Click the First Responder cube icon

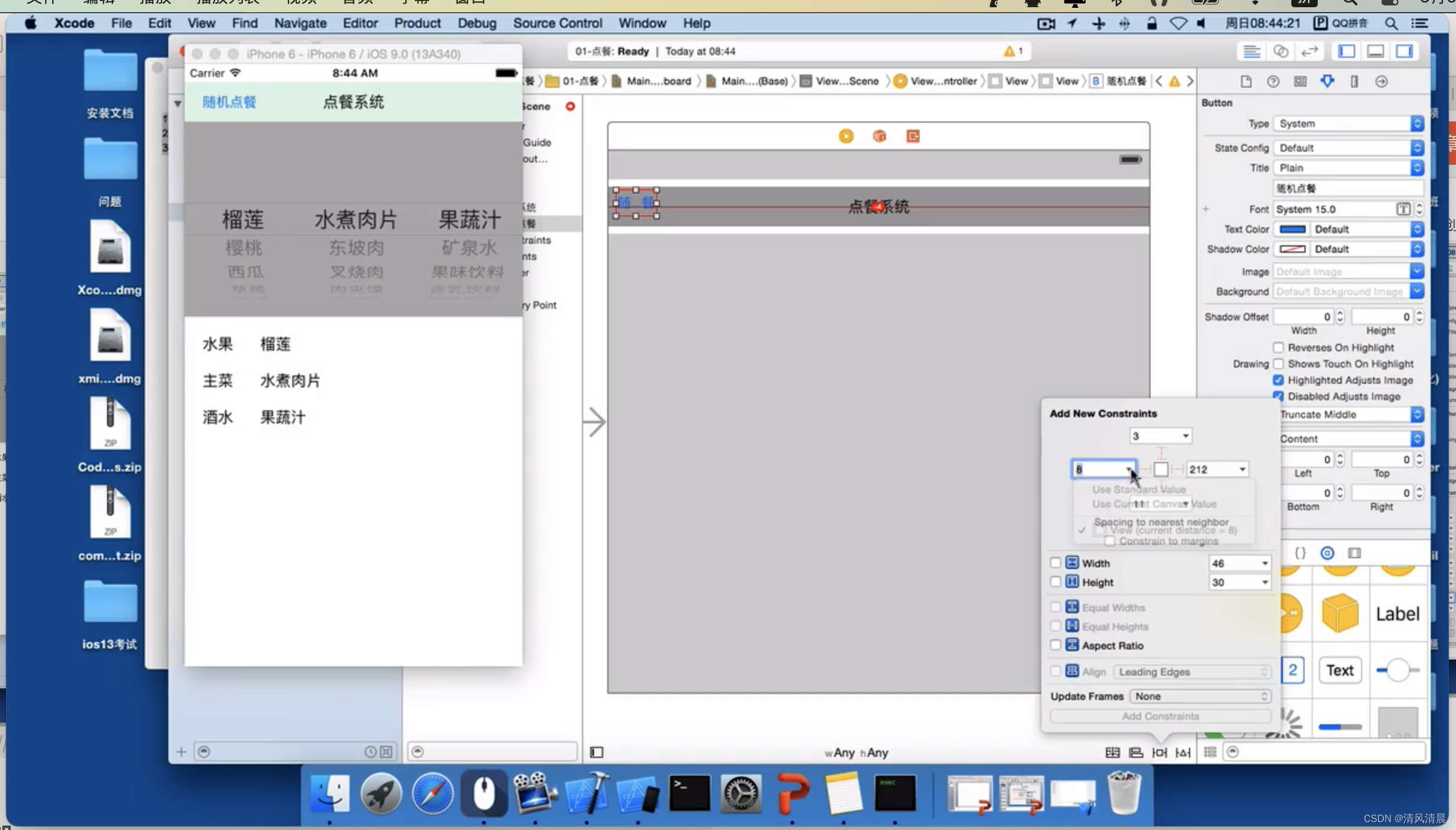879,137
